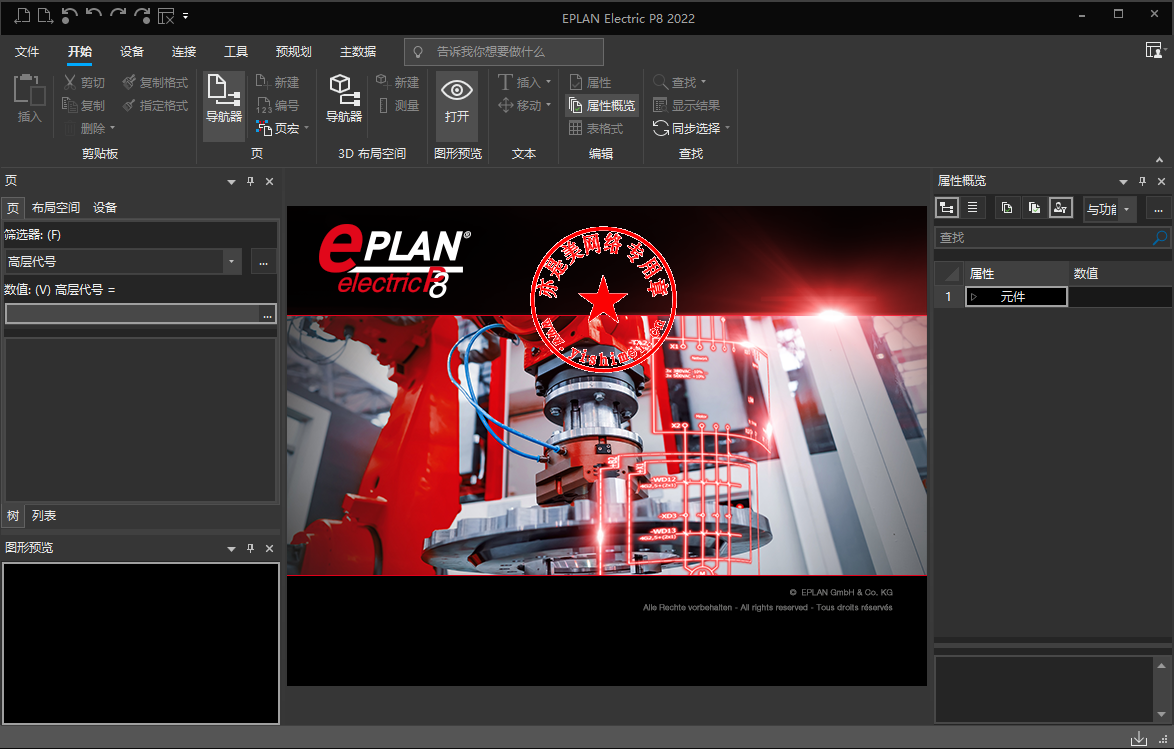Click the 表格式 button
Image resolution: width=1174 pixels, height=749 pixels.
(596, 129)
